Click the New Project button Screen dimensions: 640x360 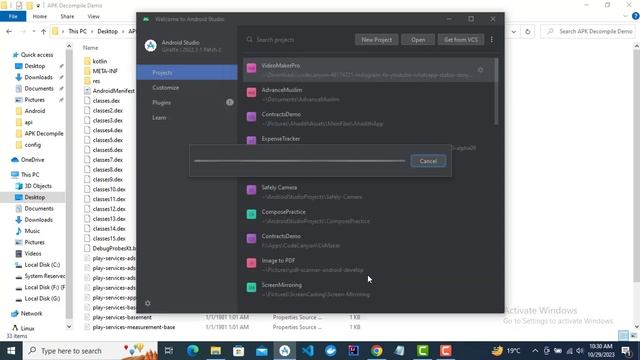click(x=376, y=40)
